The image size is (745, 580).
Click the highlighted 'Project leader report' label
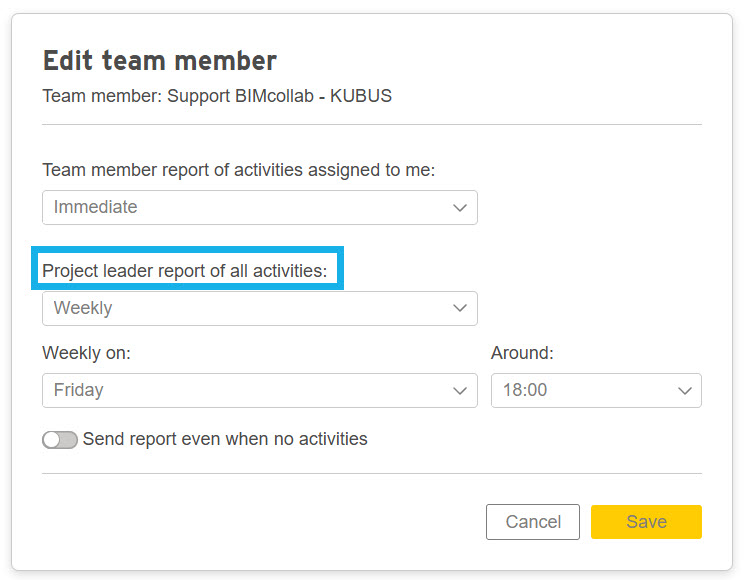(x=185, y=271)
